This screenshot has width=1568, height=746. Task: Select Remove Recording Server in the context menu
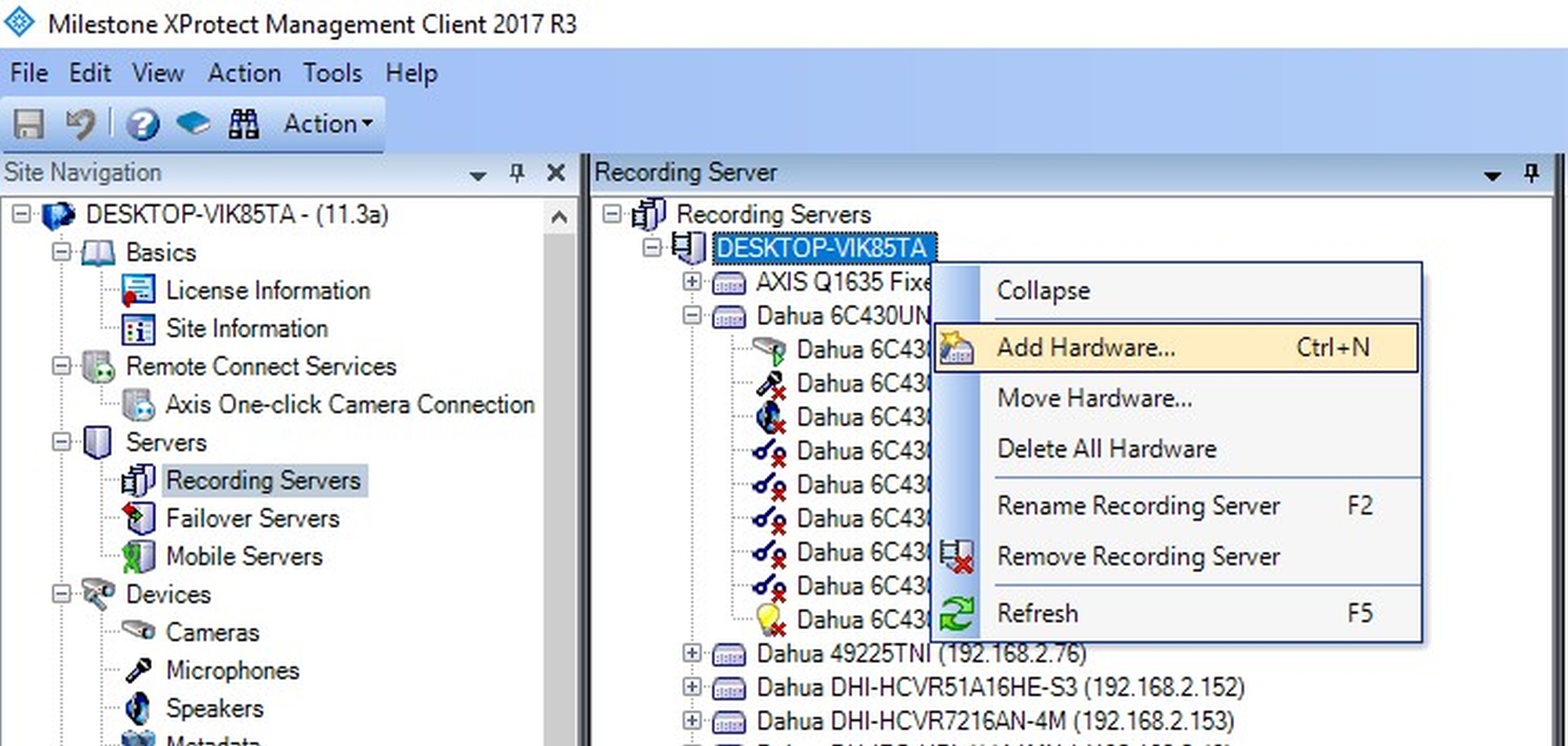click(x=1176, y=556)
